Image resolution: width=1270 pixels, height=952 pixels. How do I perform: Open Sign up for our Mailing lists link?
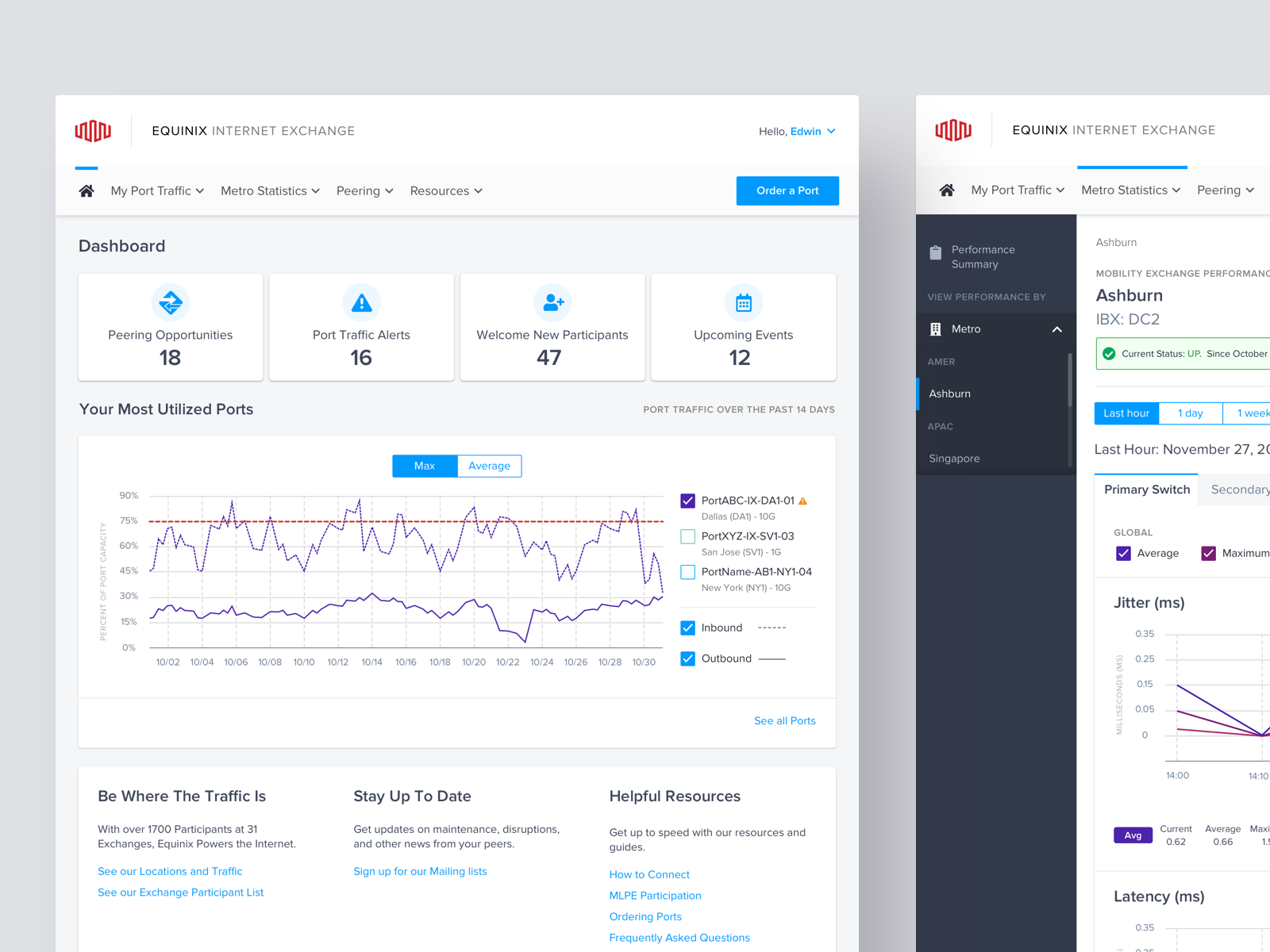click(x=420, y=871)
